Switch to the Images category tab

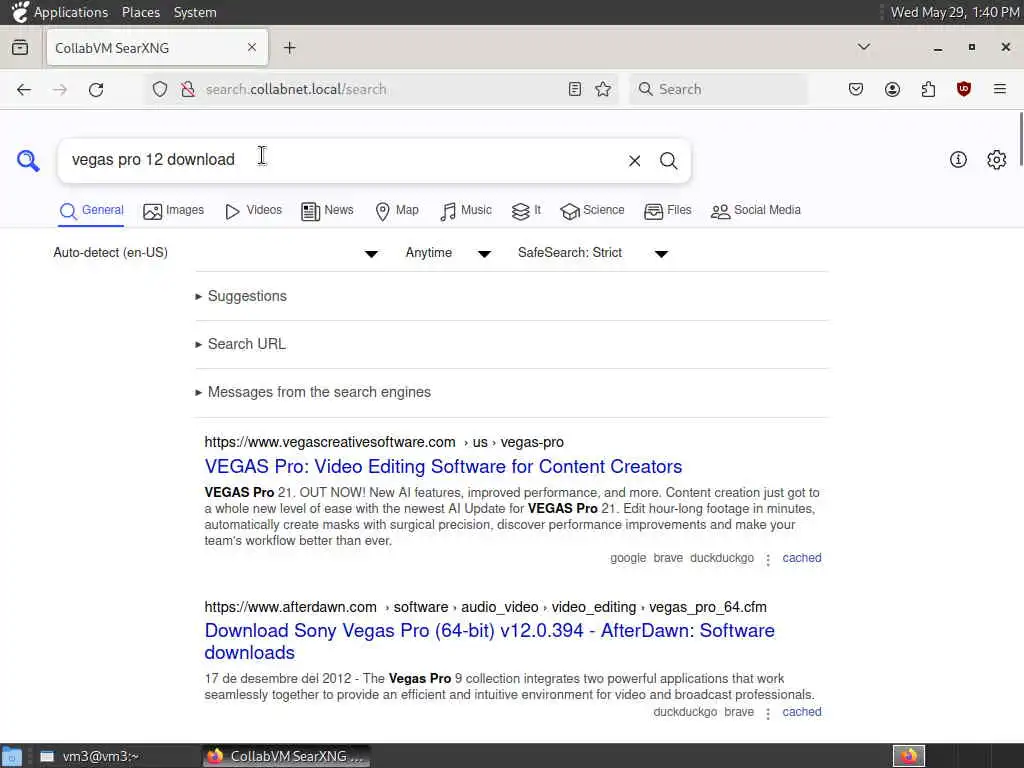click(x=173, y=210)
